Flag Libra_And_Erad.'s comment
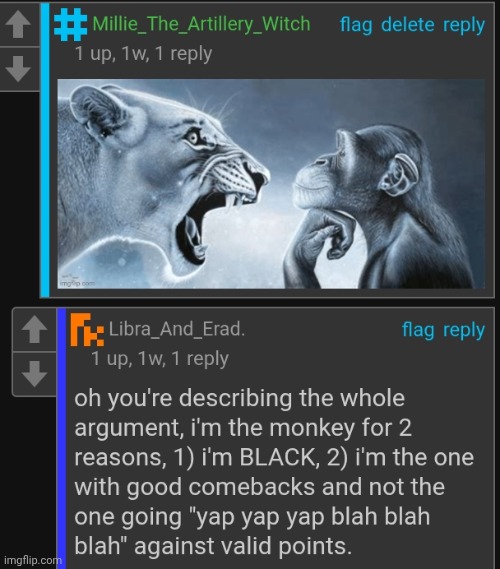Viewport: 500px width, 569px height. (x=418, y=330)
